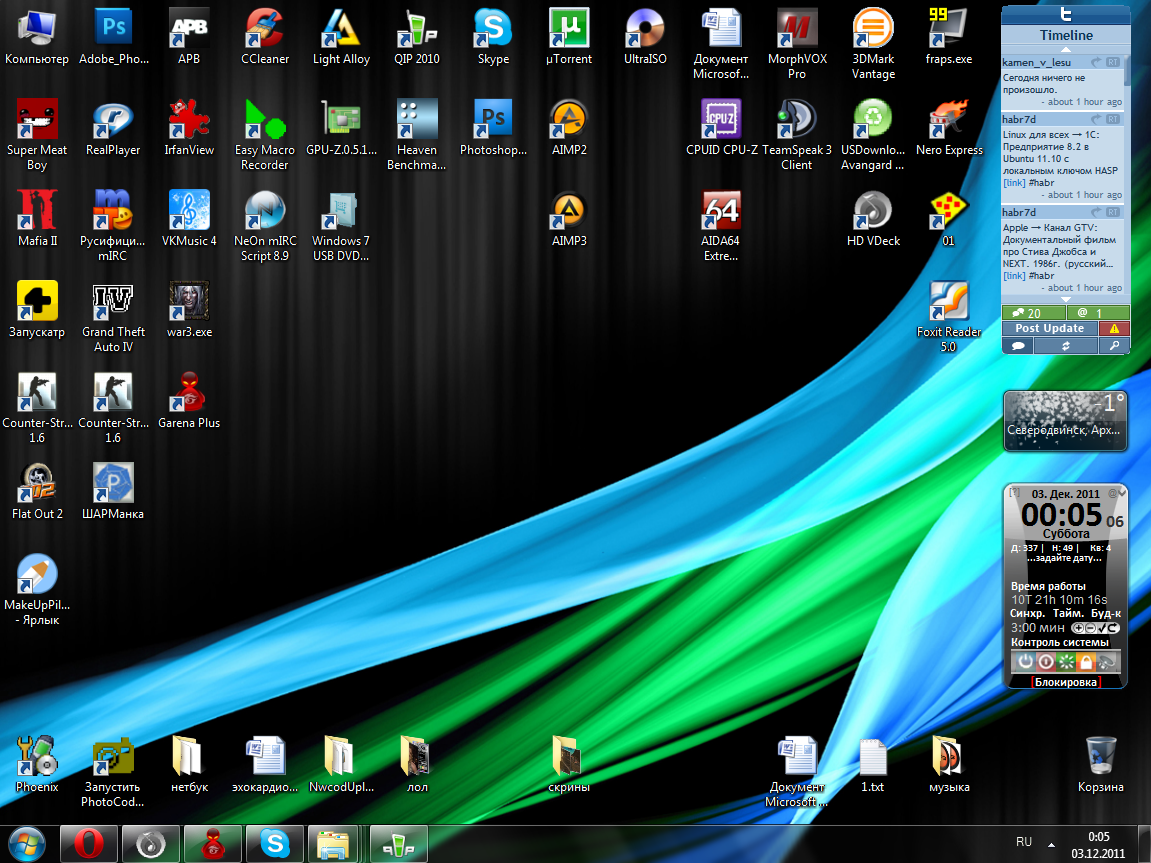This screenshot has height=863, width=1151.
Task: Click the Windows Start button
Action: [26, 844]
